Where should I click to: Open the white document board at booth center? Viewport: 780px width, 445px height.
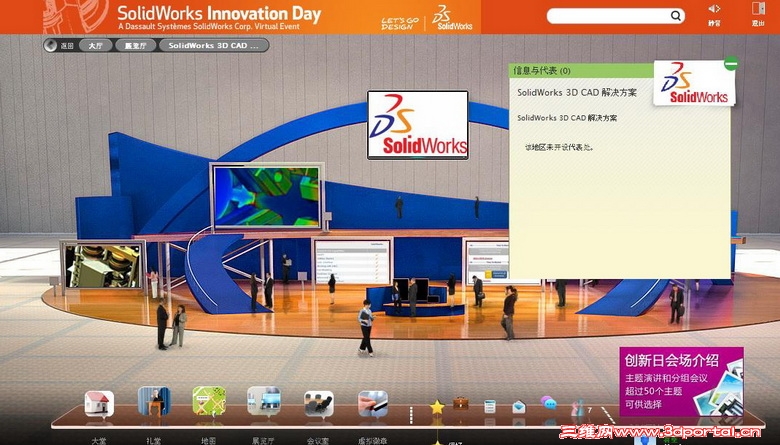tap(352, 262)
